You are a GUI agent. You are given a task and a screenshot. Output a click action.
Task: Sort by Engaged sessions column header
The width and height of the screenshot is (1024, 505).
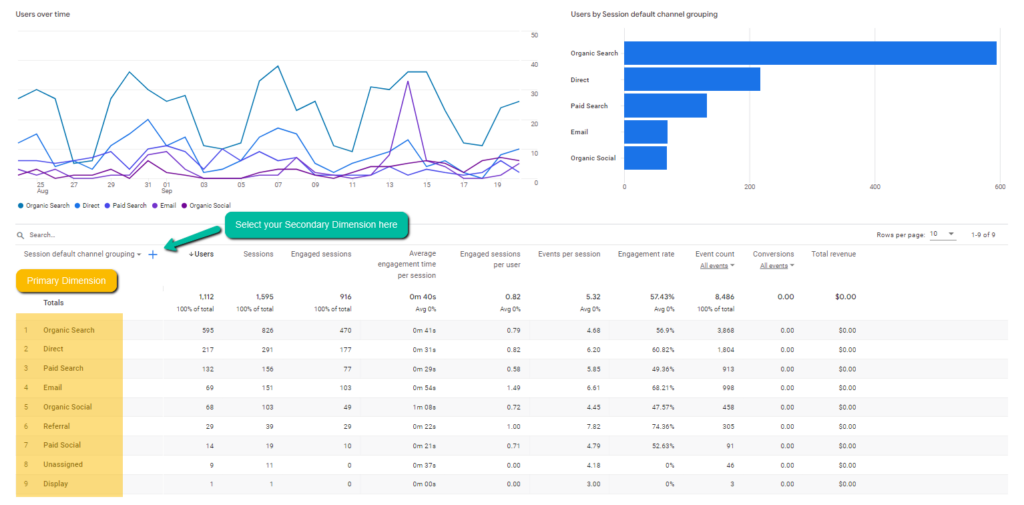321,254
